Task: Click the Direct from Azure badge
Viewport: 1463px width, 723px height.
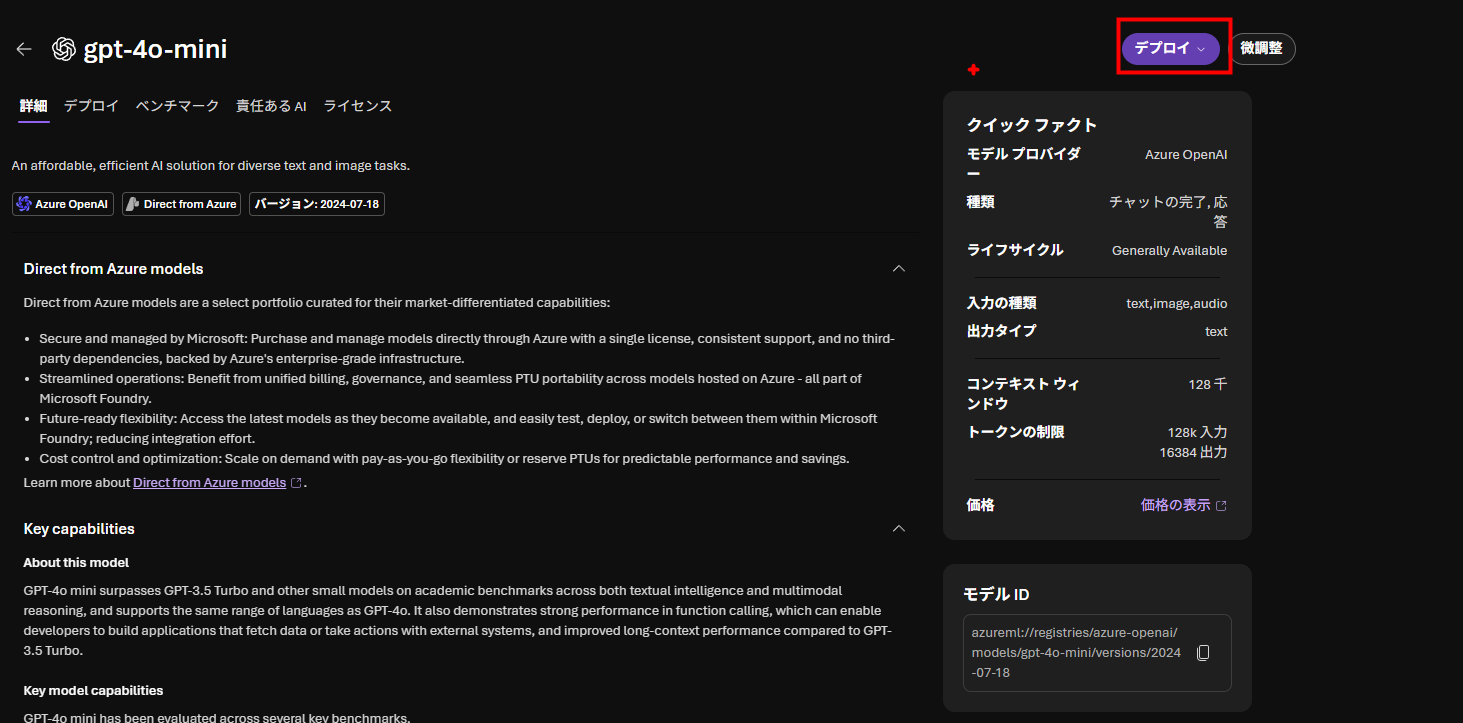Action: 181,204
